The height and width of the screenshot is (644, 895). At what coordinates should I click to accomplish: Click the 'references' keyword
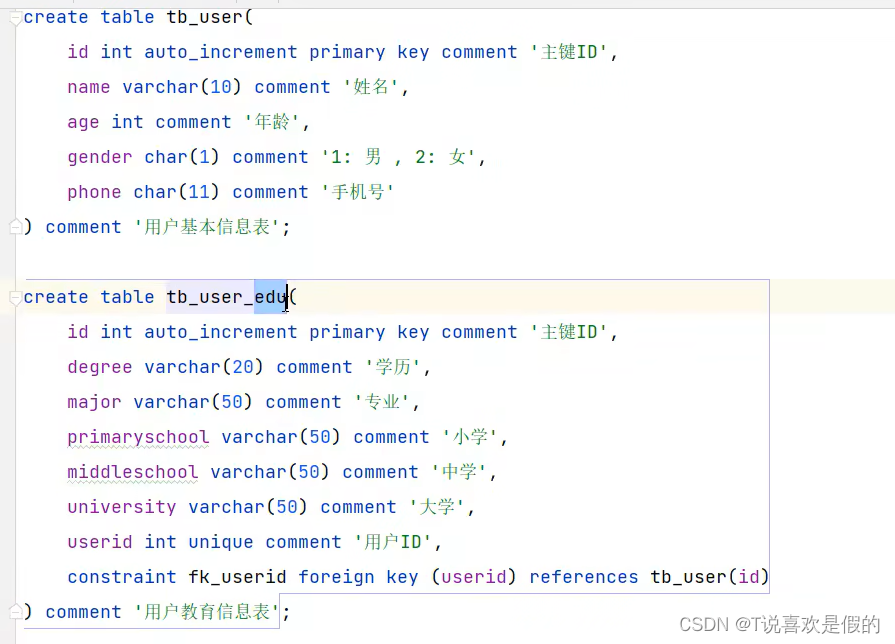(583, 577)
